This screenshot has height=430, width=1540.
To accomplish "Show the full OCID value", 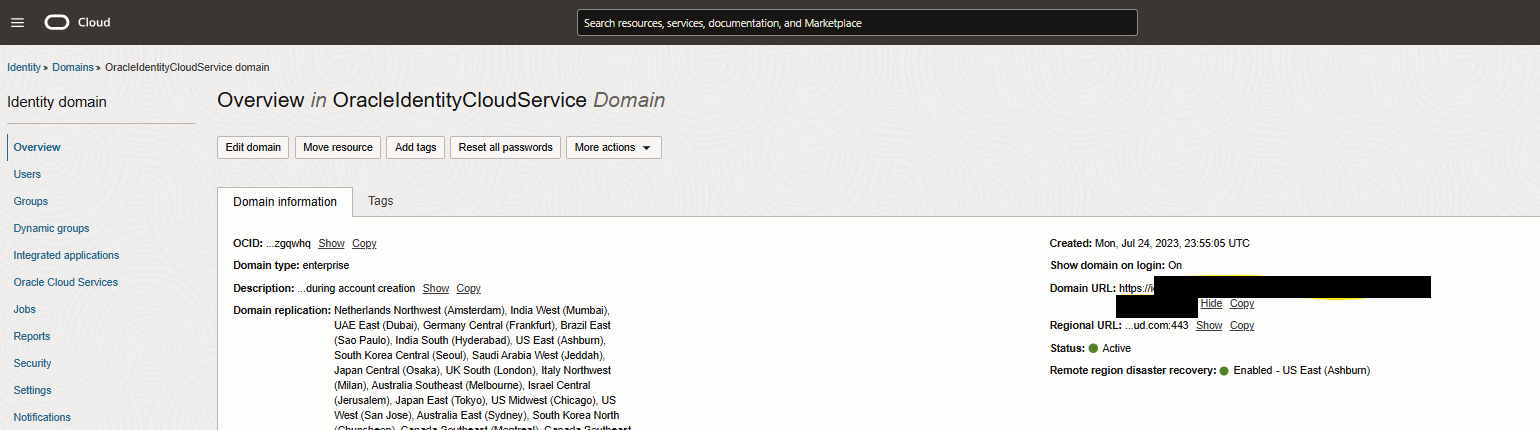I will coord(331,243).
